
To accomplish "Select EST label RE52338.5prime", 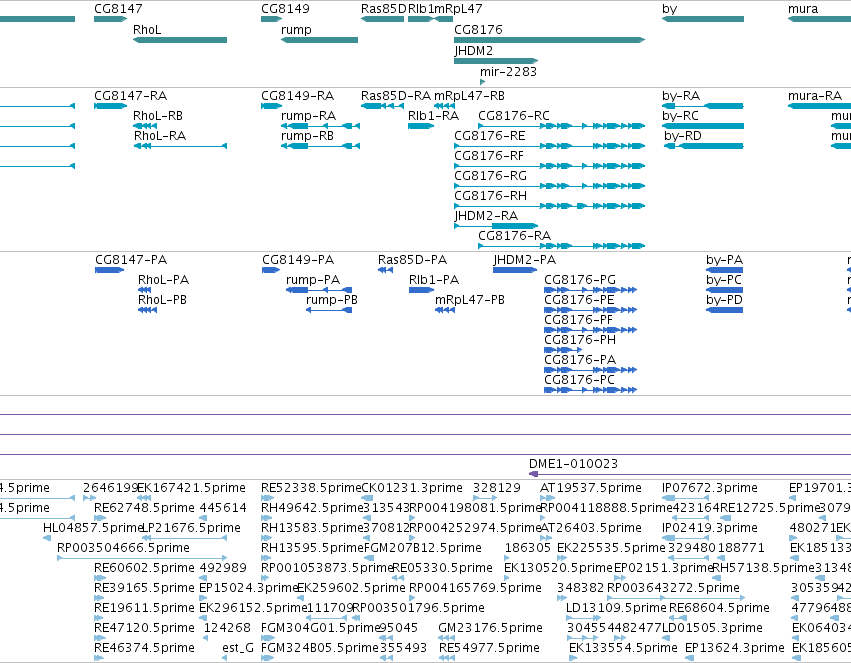I will (x=311, y=488).
